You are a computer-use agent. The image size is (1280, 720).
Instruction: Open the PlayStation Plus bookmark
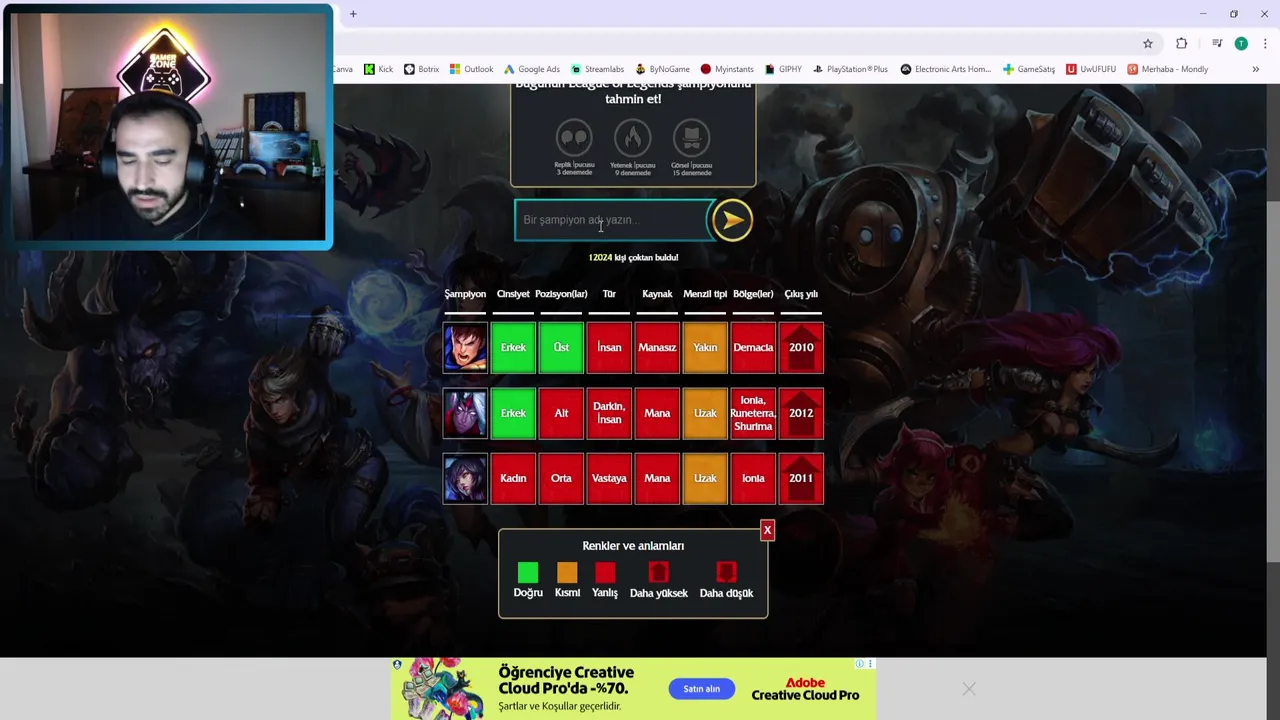(850, 69)
